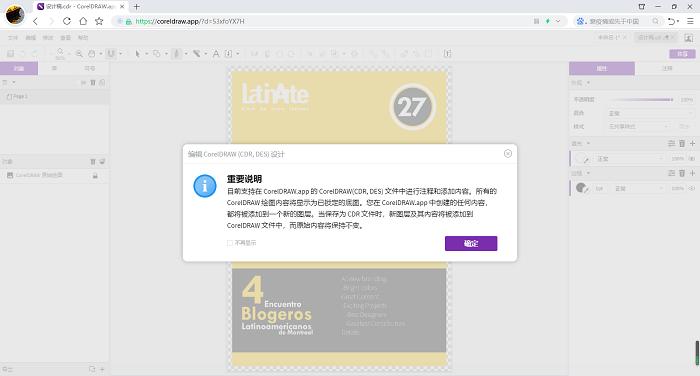This screenshot has width=700, height=376.
Task: Open the blend mode 正常 dropdown
Action: tap(651, 113)
